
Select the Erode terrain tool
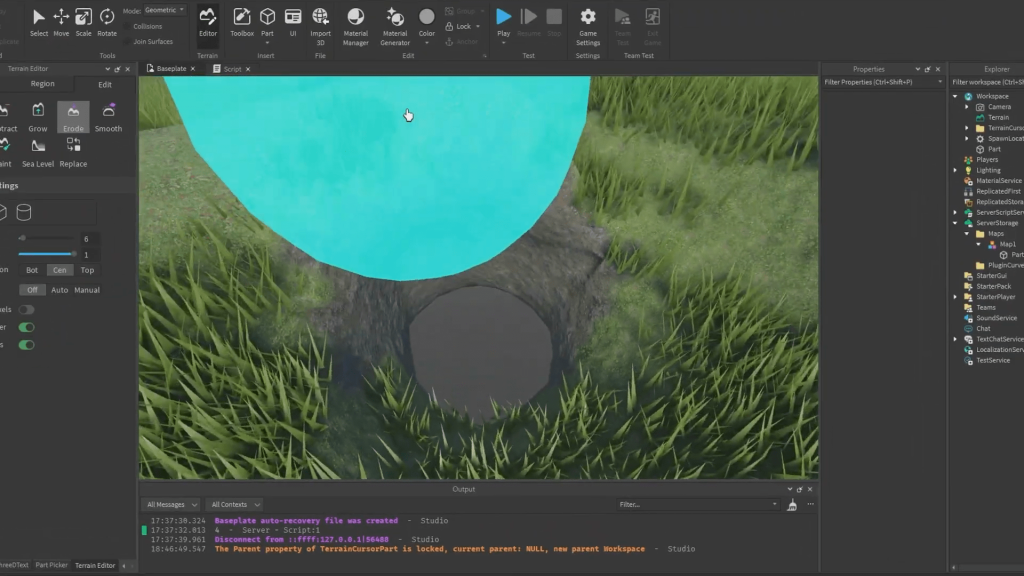(73, 118)
